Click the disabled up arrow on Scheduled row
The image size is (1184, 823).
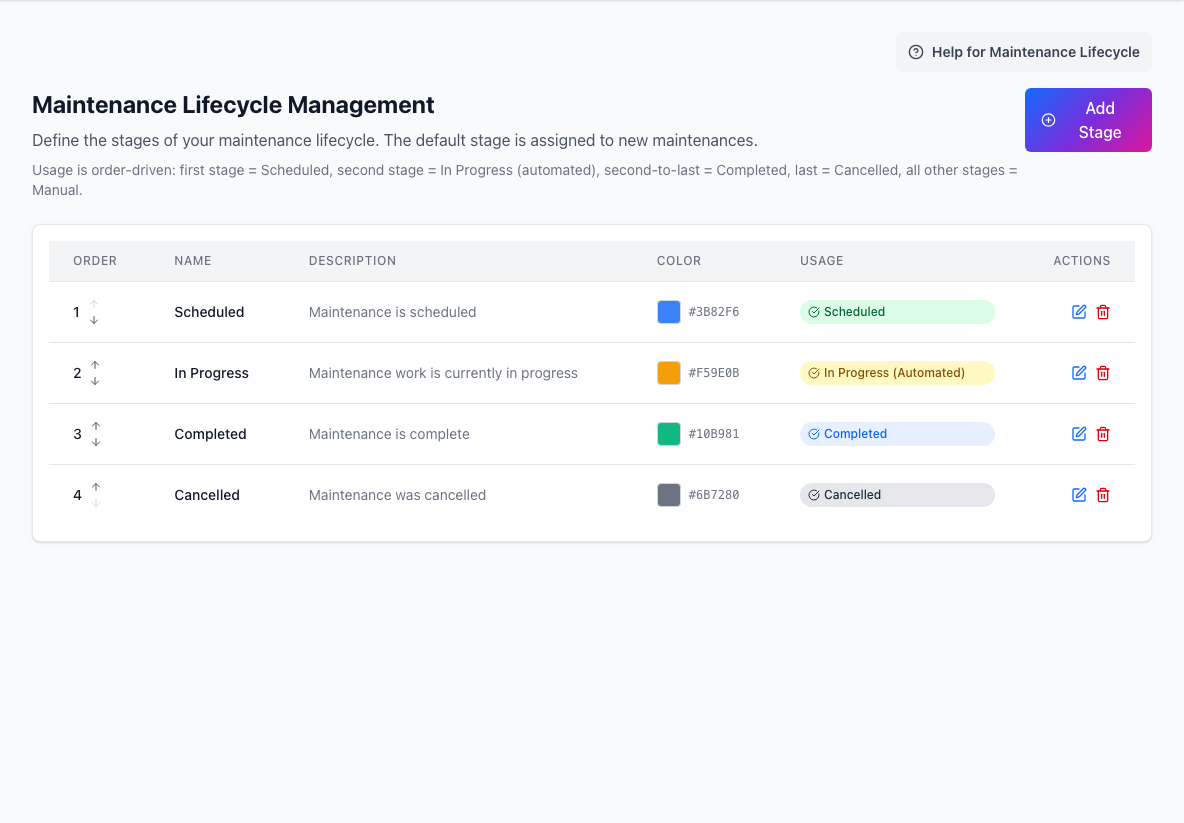pyautogui.click(x=94, y=304)
